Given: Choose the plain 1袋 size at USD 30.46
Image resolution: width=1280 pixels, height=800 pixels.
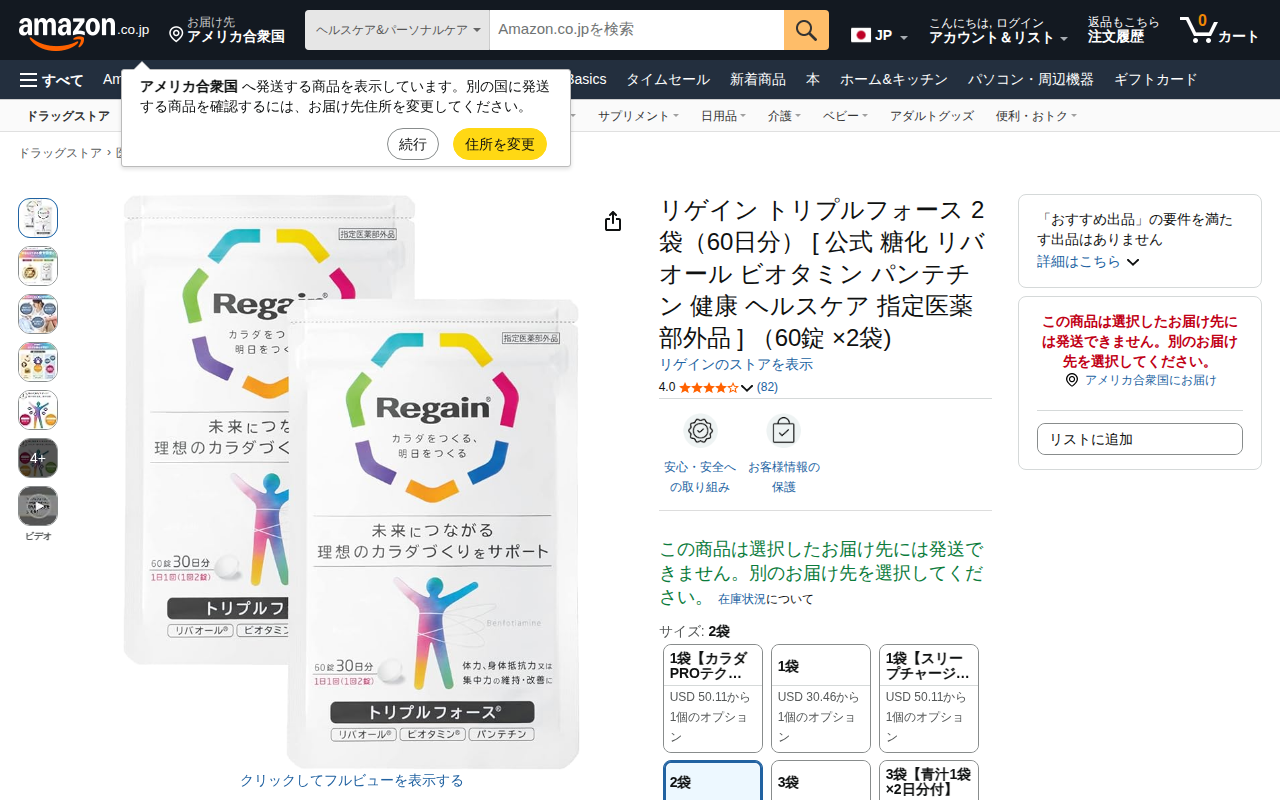Looking at the screenshot, I should click(x=821, y=698).
